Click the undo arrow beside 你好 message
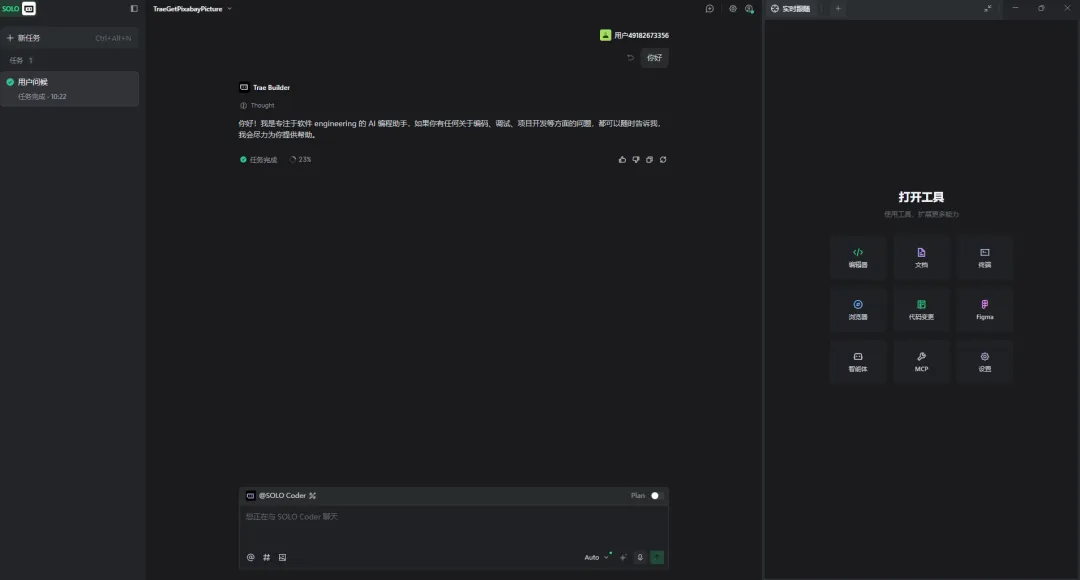The width and height of the screenshot is (1080, 580). coord(630,58)
